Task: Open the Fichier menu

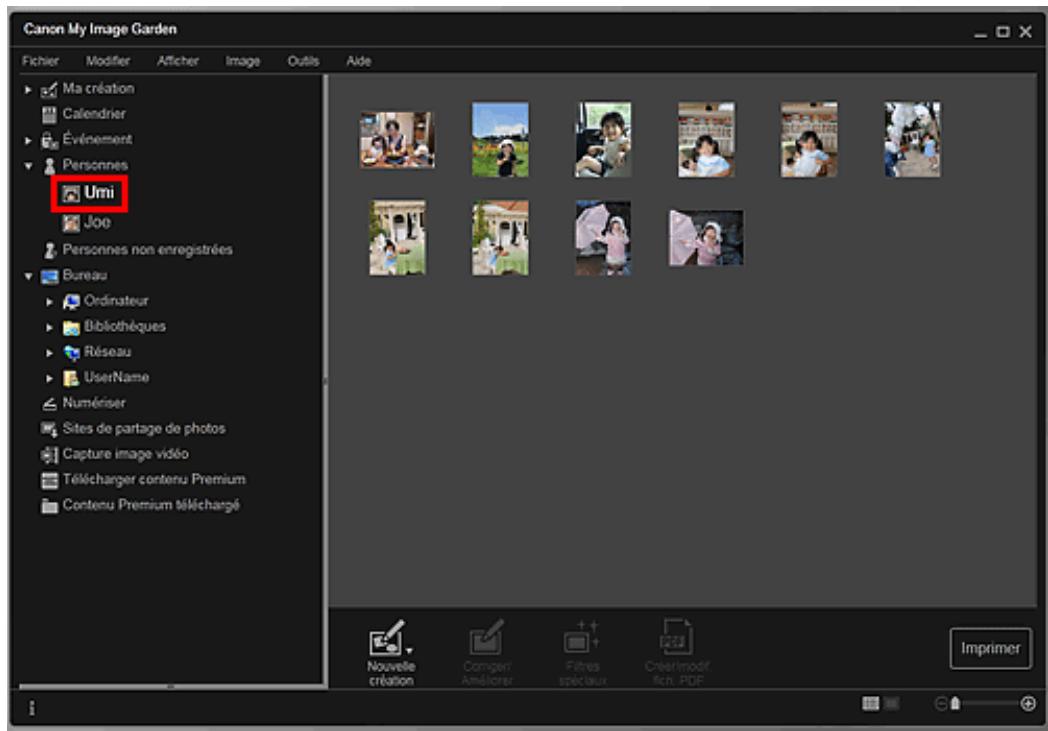Action: click(42, 61)
